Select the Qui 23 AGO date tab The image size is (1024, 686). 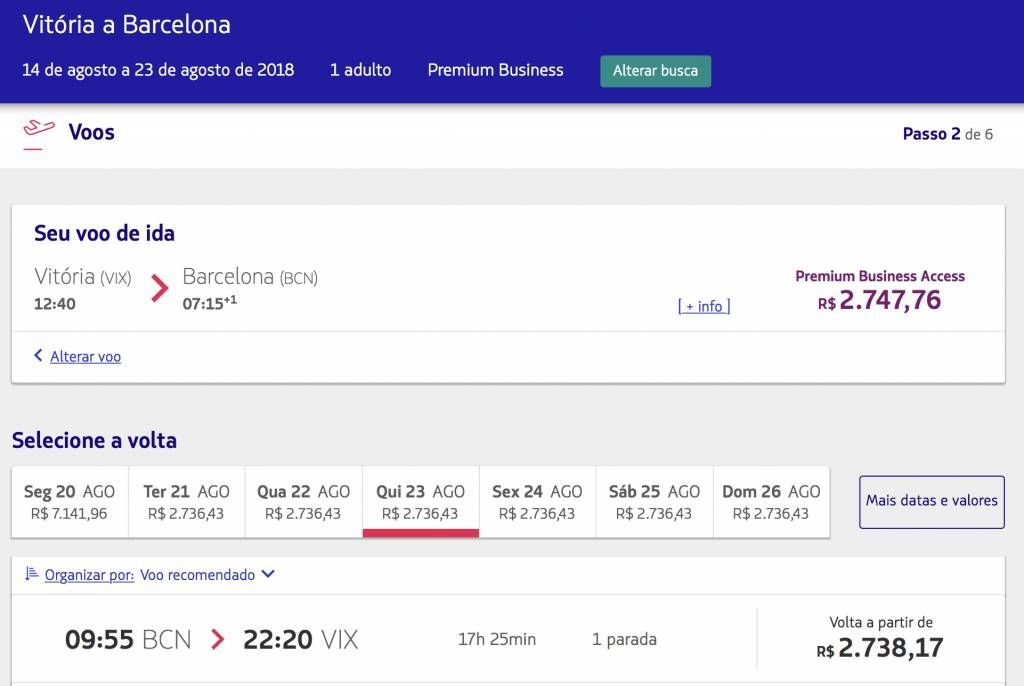coord(420,502)
